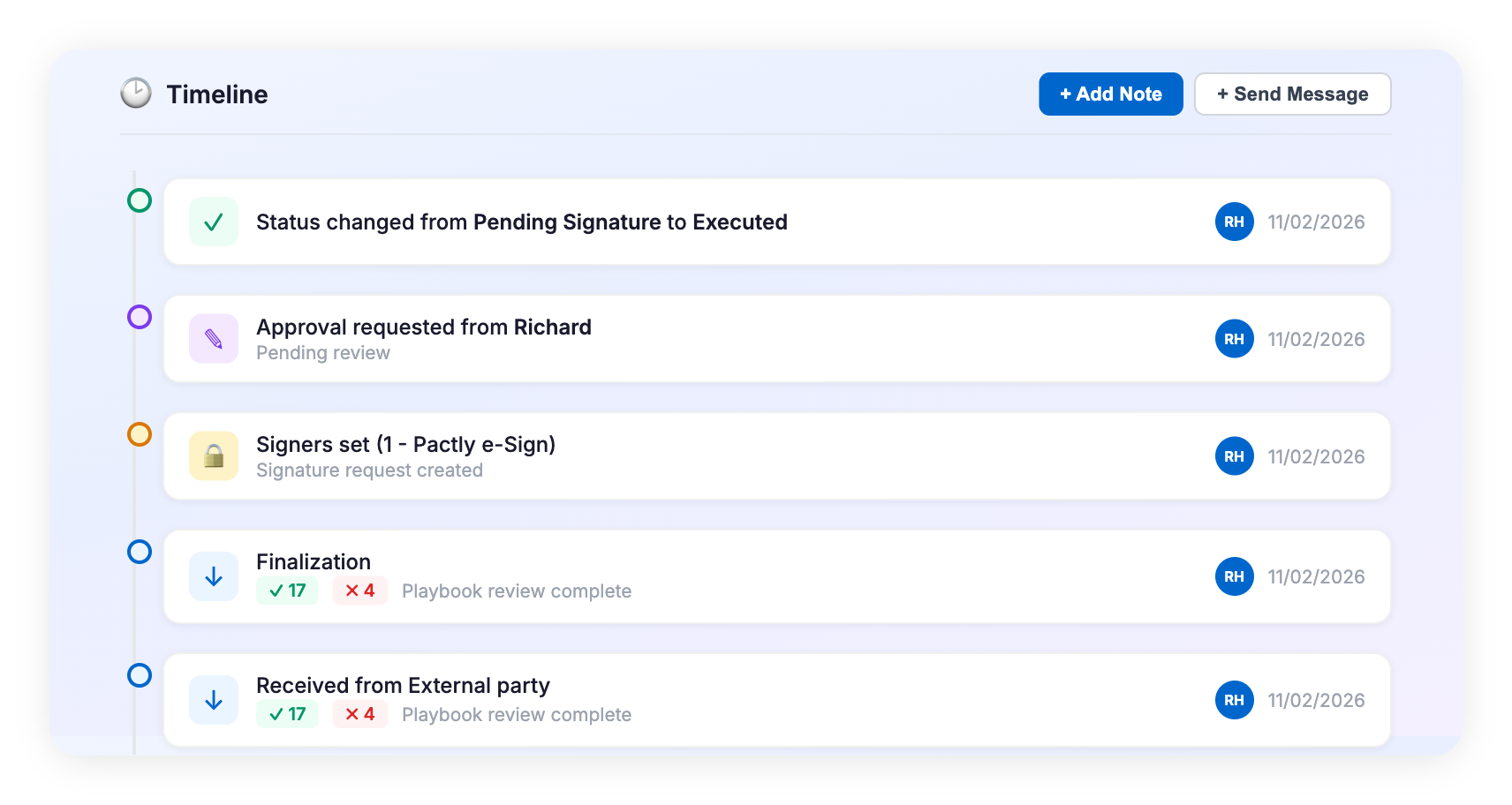Click RH avatar on the Signers set entry

coord(1234,456)
